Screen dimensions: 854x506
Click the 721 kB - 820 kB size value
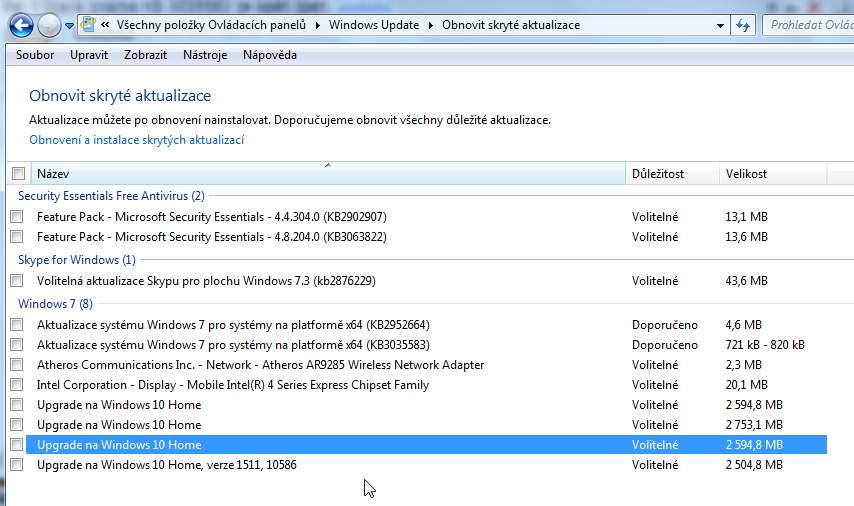pos(765,345)
